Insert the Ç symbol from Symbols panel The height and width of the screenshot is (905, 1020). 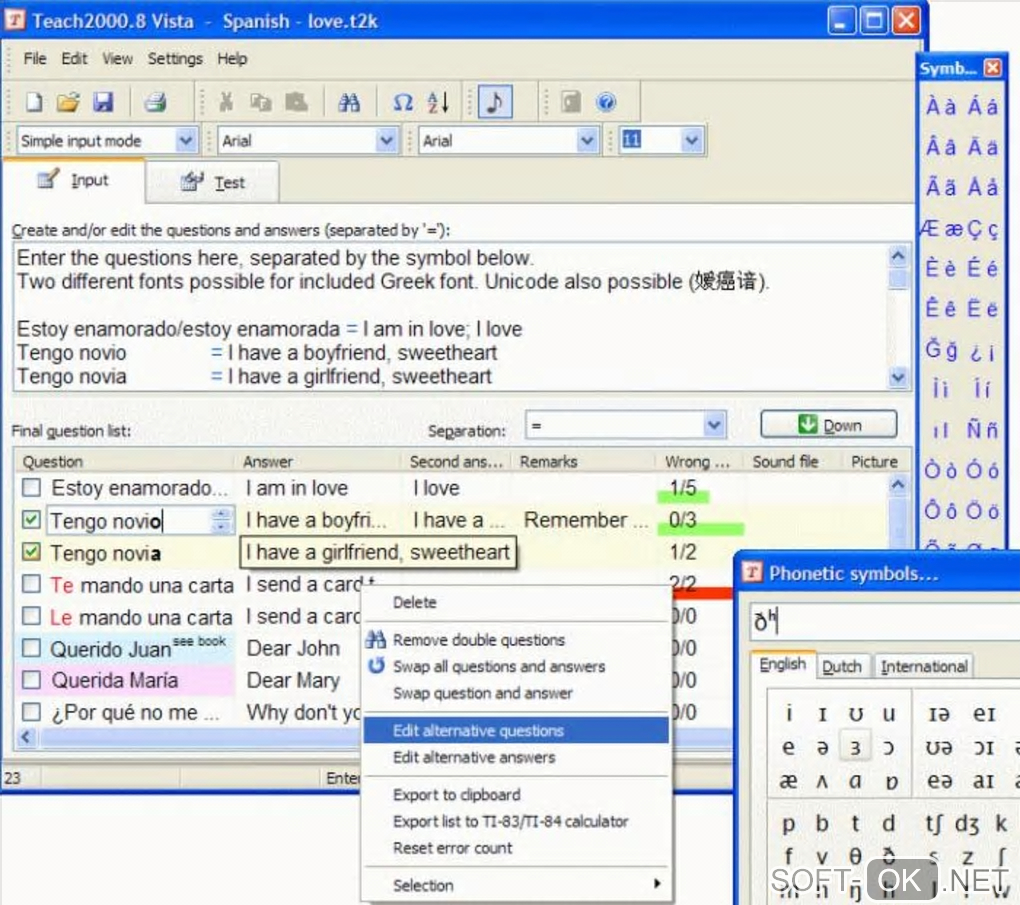click(974, 228)
